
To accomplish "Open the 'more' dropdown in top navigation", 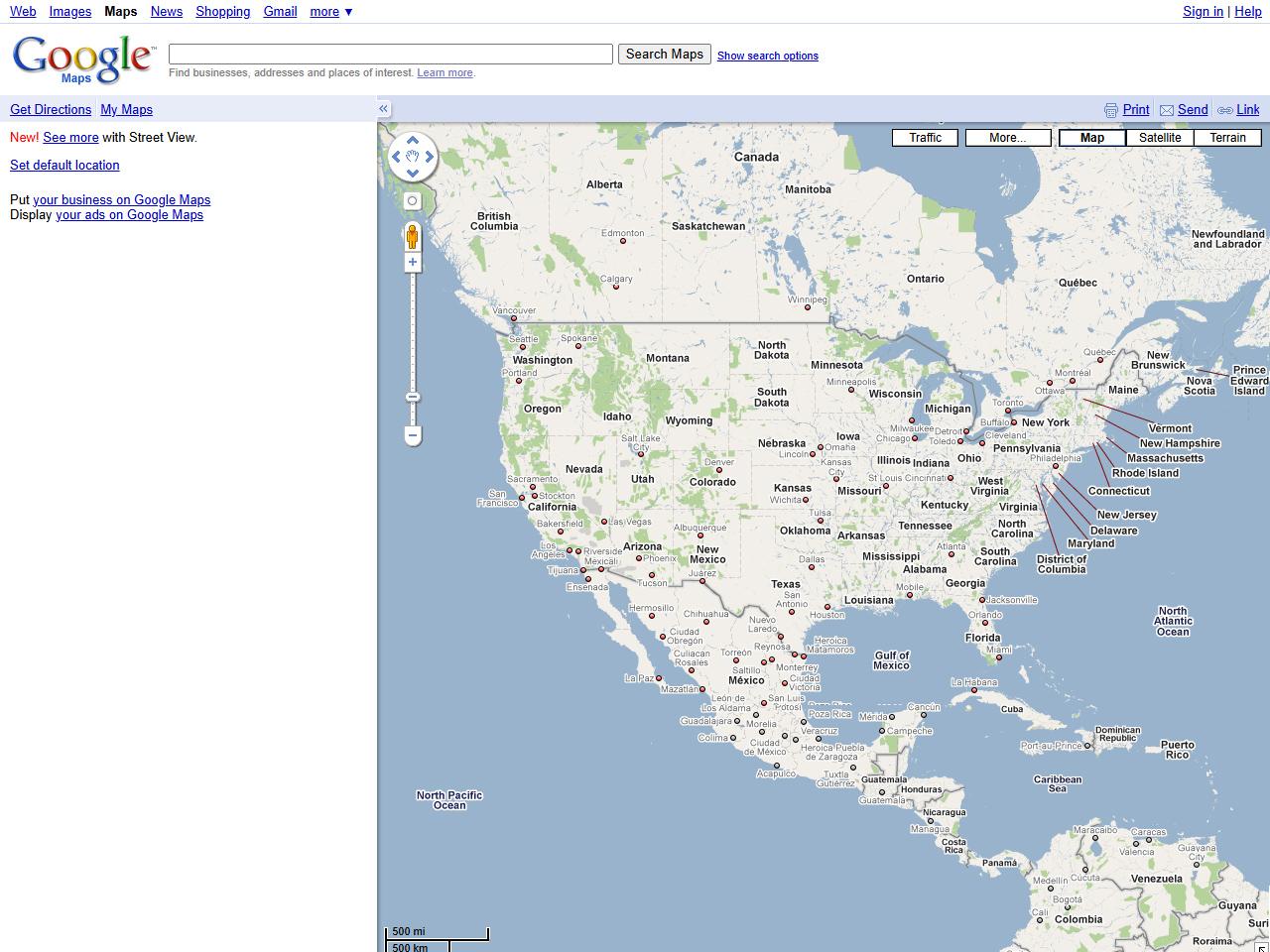I will (x=331, y=12).
